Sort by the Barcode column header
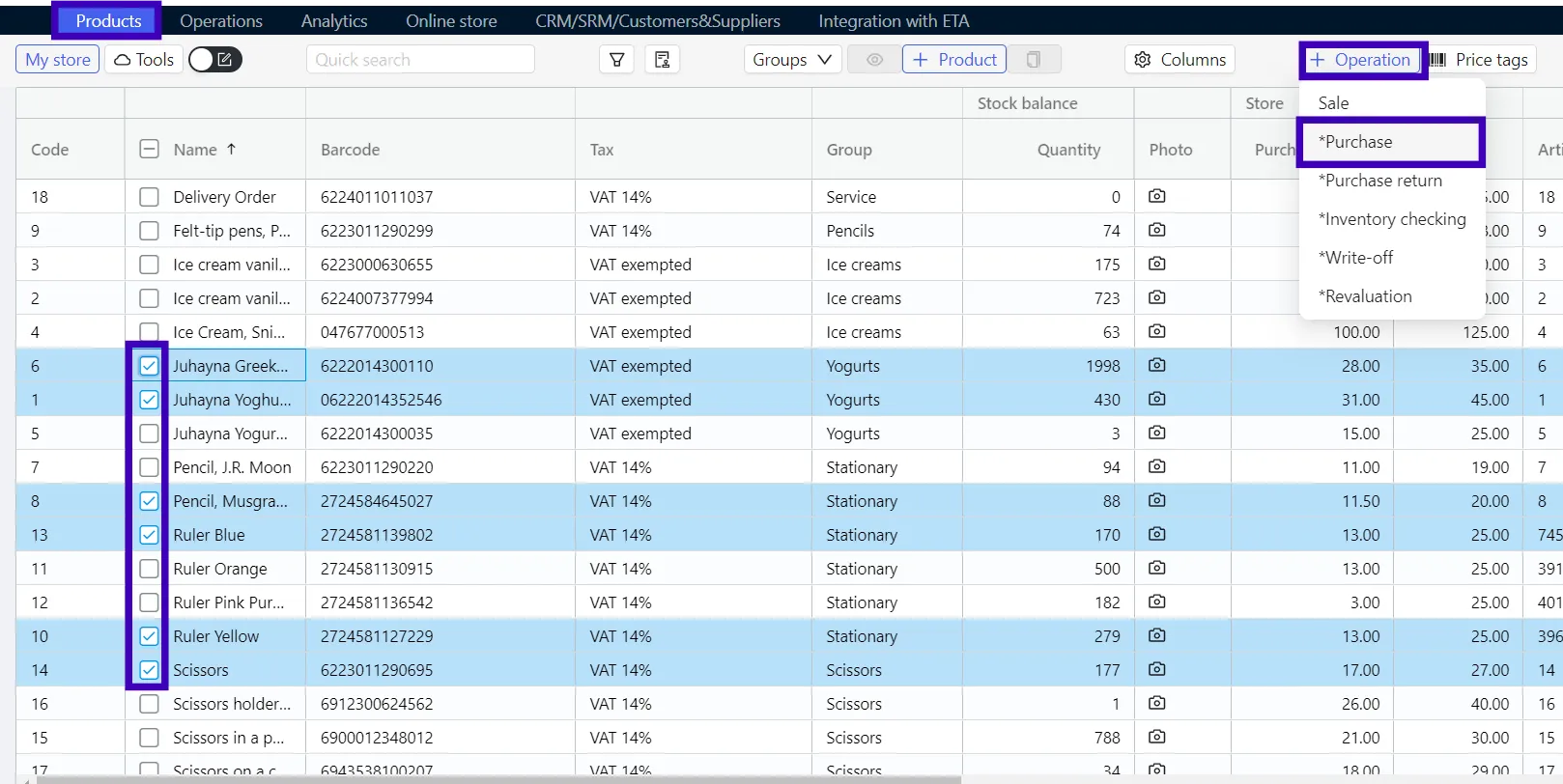The height and width of the screenshot is (784, 1563). 350,150
